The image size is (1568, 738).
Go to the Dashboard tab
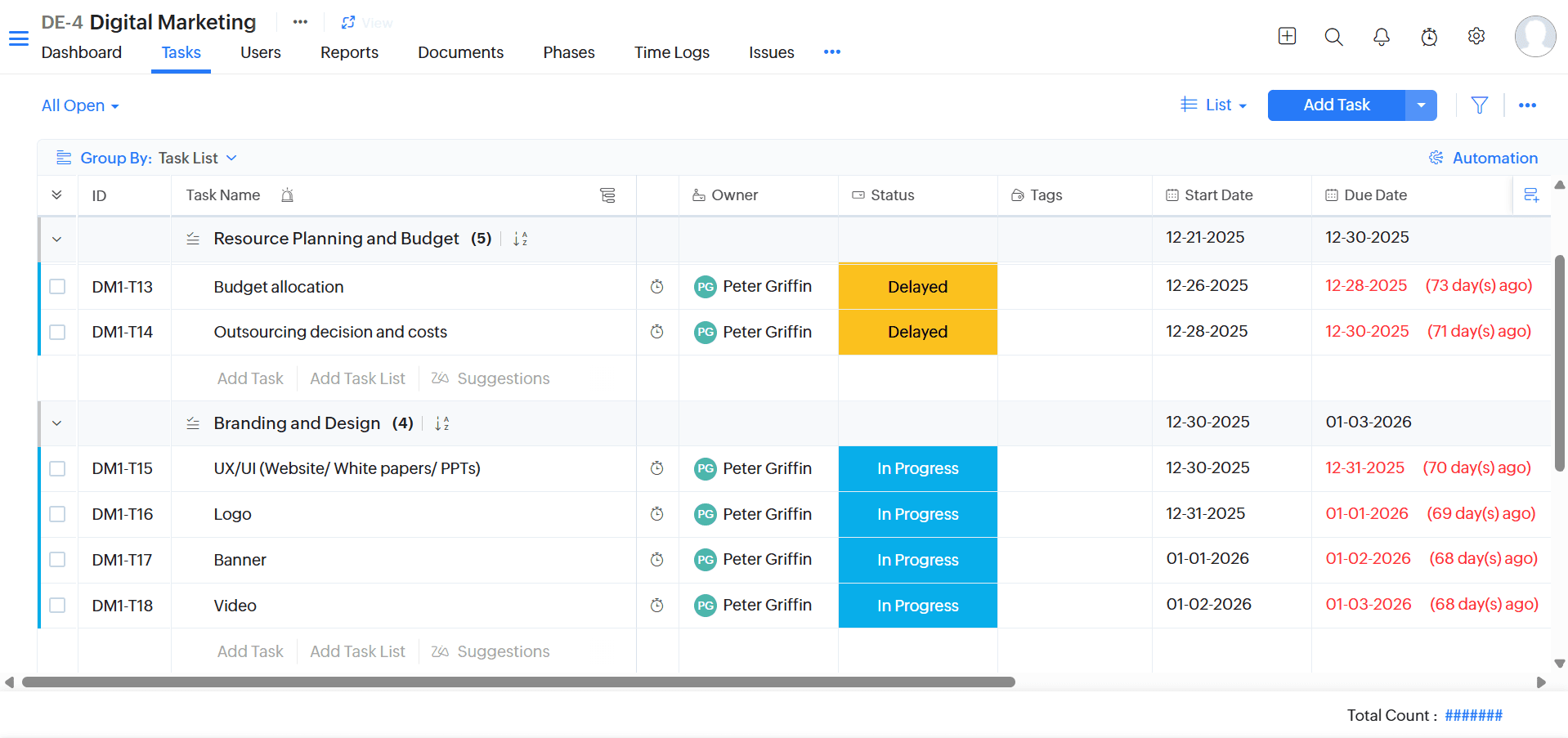[81, 51]
